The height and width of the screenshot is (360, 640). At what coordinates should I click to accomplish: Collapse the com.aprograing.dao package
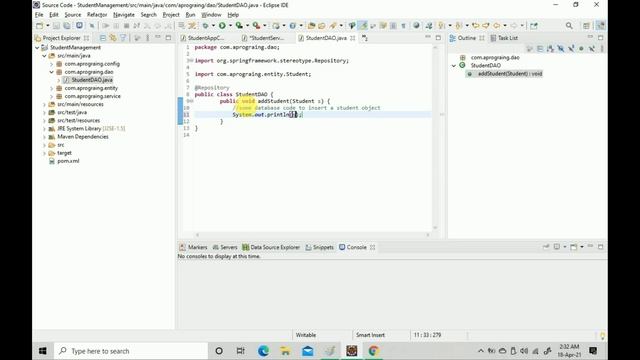click(x=51, y=72)
